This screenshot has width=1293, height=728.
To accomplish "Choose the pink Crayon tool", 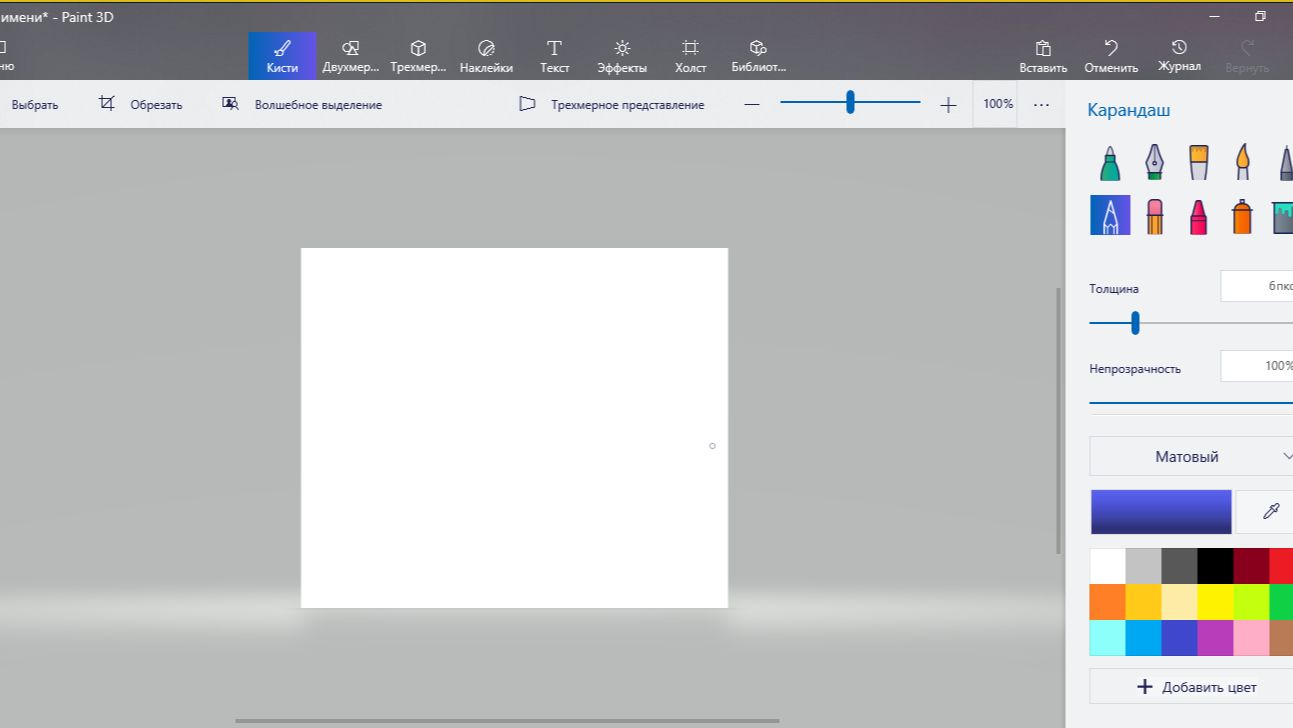I will click(1198, 215).
